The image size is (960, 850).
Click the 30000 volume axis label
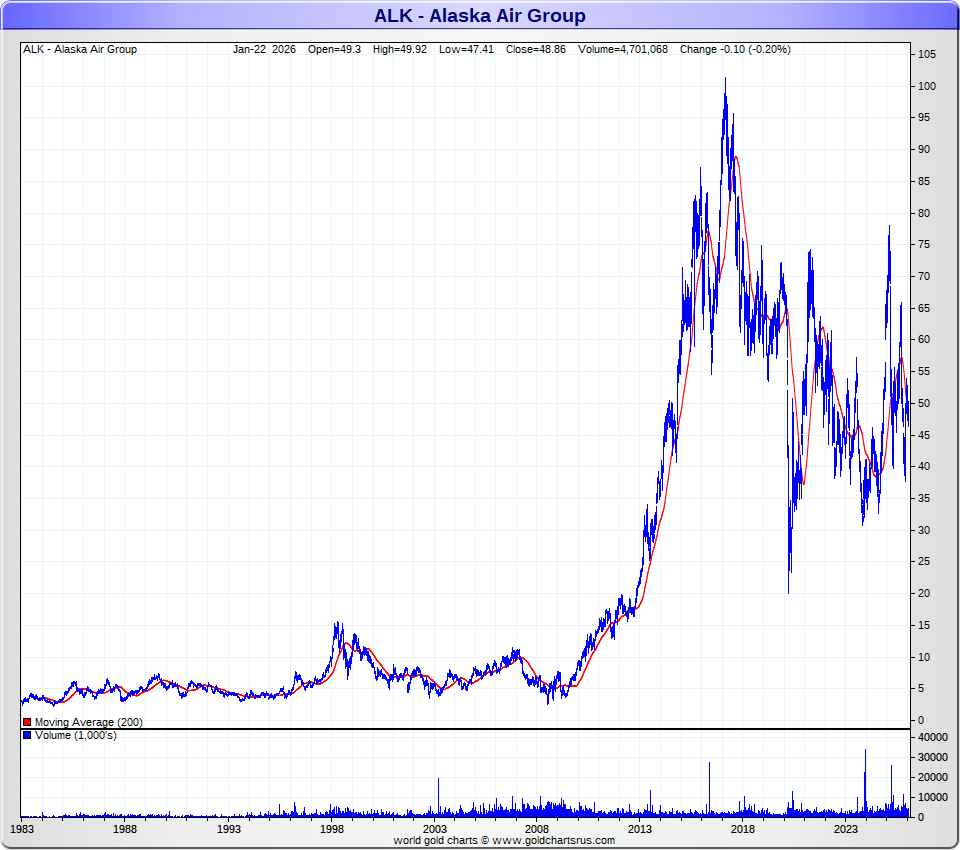[932, 758]
